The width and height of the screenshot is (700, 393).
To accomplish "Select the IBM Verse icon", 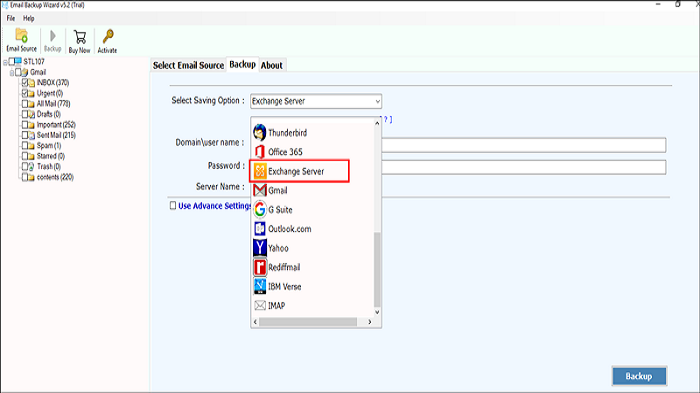I will [259, 286].
